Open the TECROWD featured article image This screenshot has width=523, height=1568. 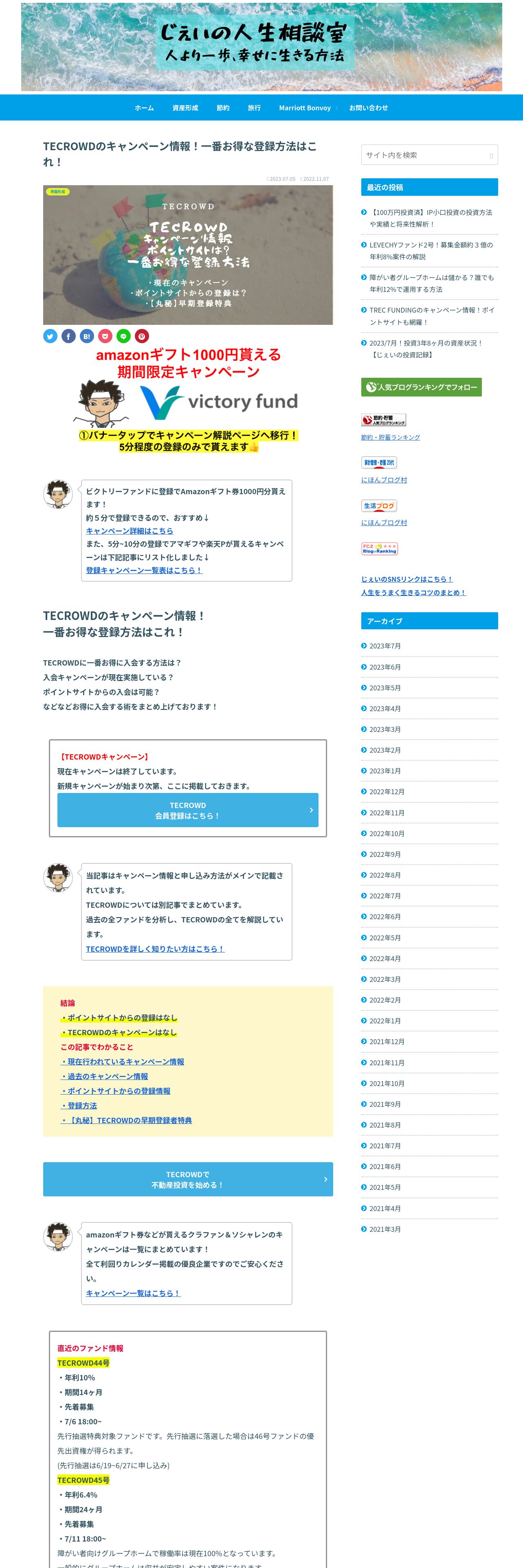click(x=188, y=255)
